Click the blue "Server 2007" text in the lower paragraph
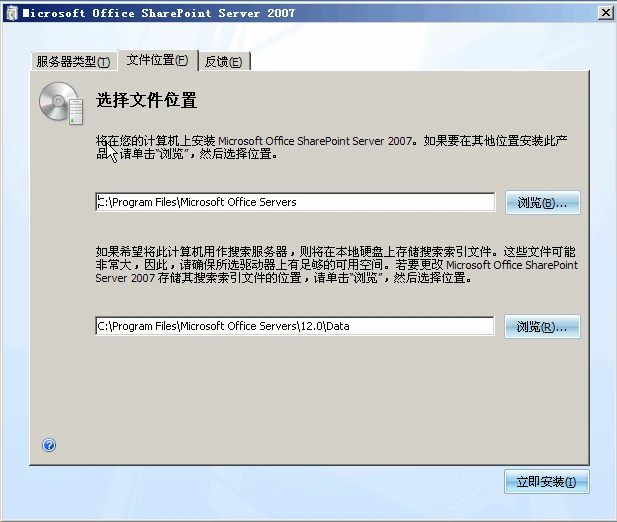This screenshot has width=617, height=522. [125, 278]
